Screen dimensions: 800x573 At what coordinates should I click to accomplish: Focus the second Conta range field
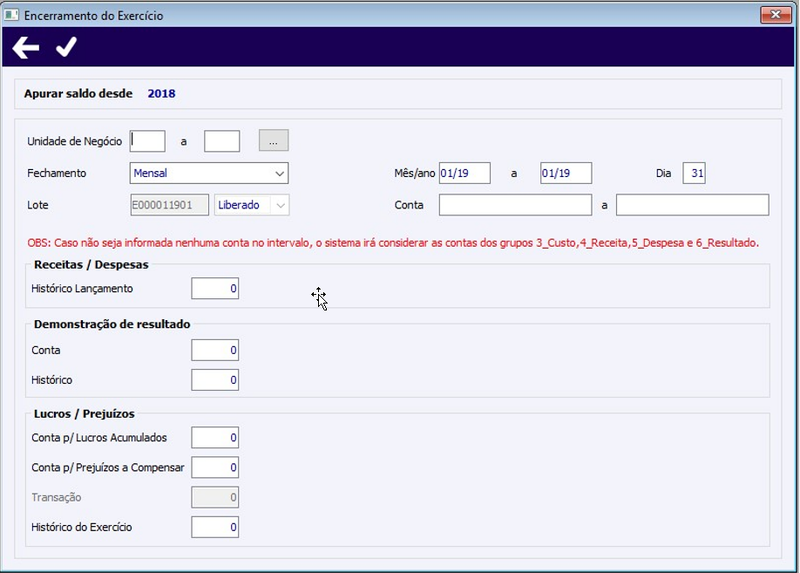click(692, 205)
